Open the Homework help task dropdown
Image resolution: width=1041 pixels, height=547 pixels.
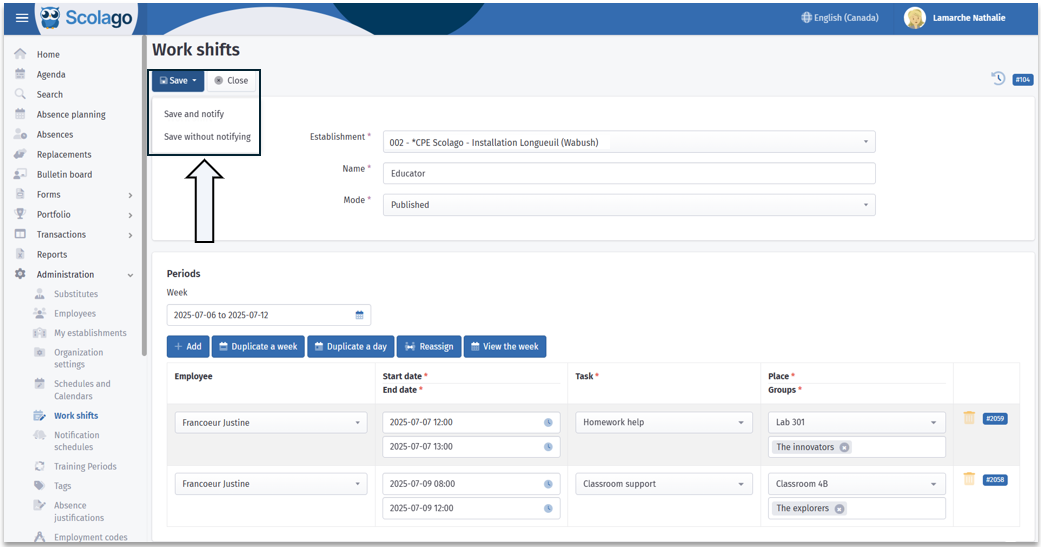(664, 422)
